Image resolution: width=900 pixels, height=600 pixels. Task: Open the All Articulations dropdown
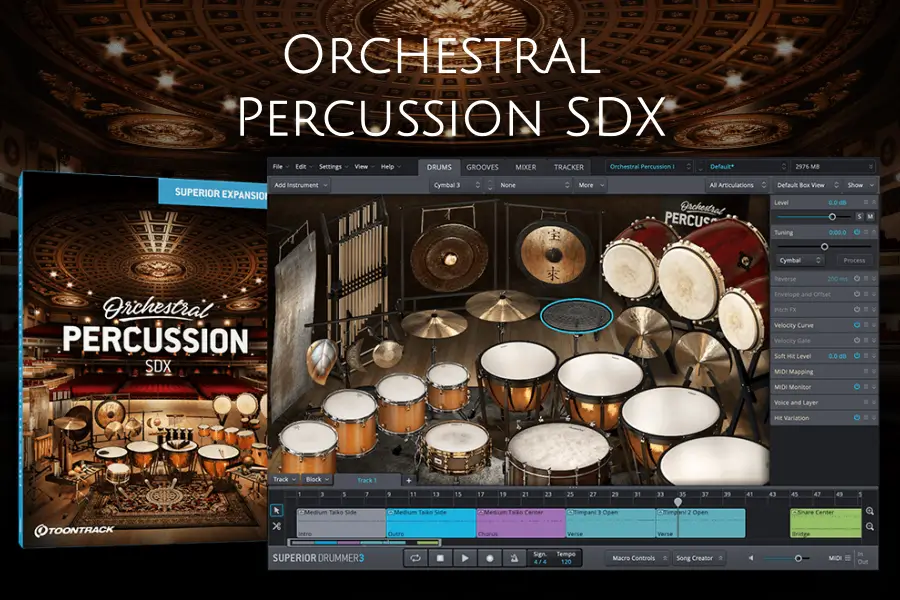tap(737, 185)
